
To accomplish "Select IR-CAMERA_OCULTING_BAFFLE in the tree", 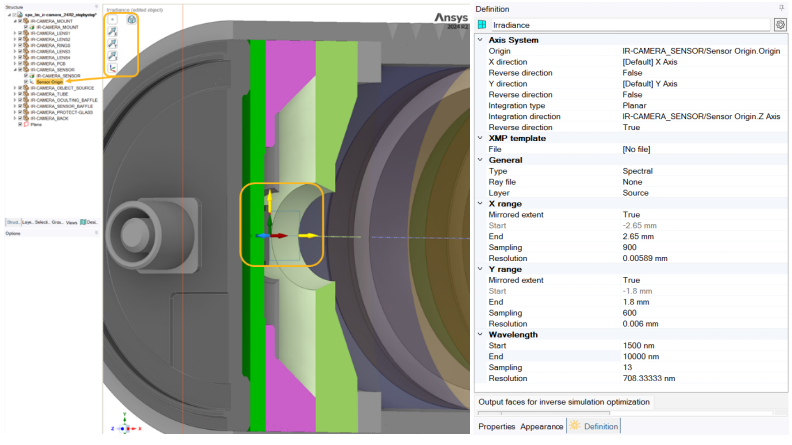I will point(64,100).
